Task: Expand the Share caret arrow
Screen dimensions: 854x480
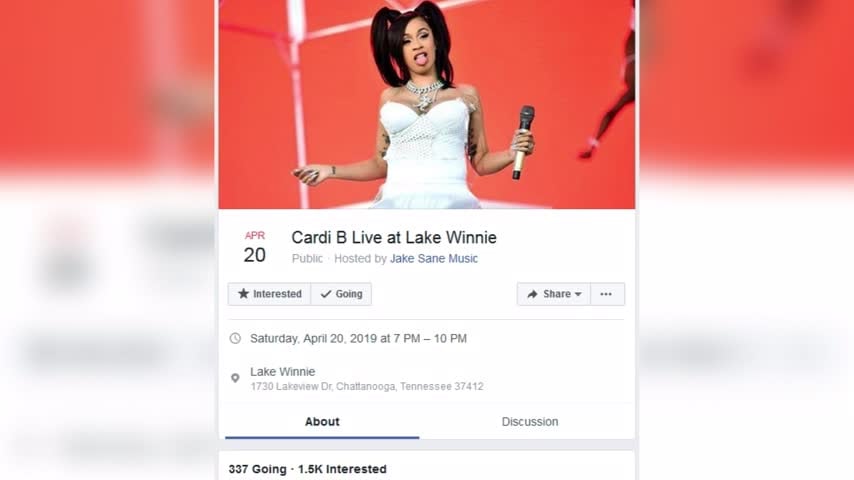Action: coord(578,294)
